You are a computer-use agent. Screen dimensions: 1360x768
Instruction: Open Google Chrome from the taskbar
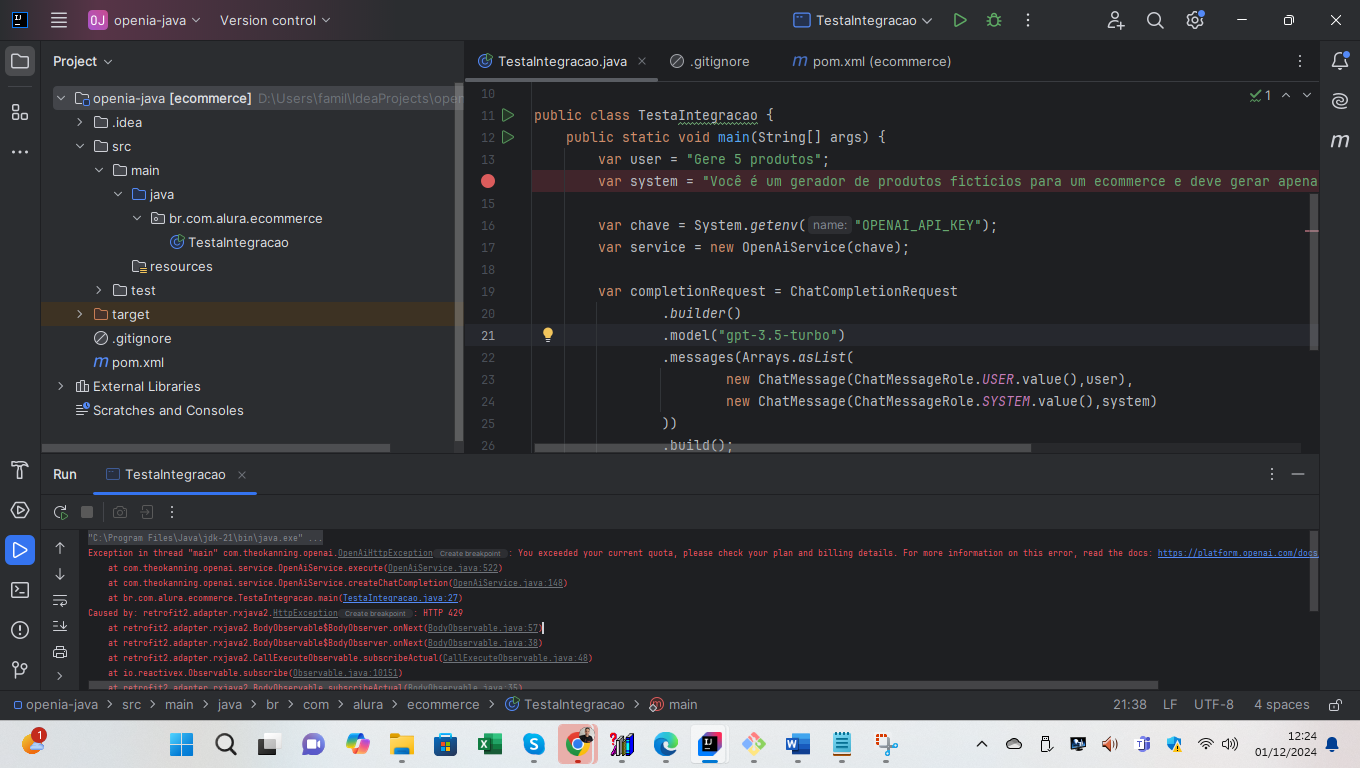pos(577,744)
